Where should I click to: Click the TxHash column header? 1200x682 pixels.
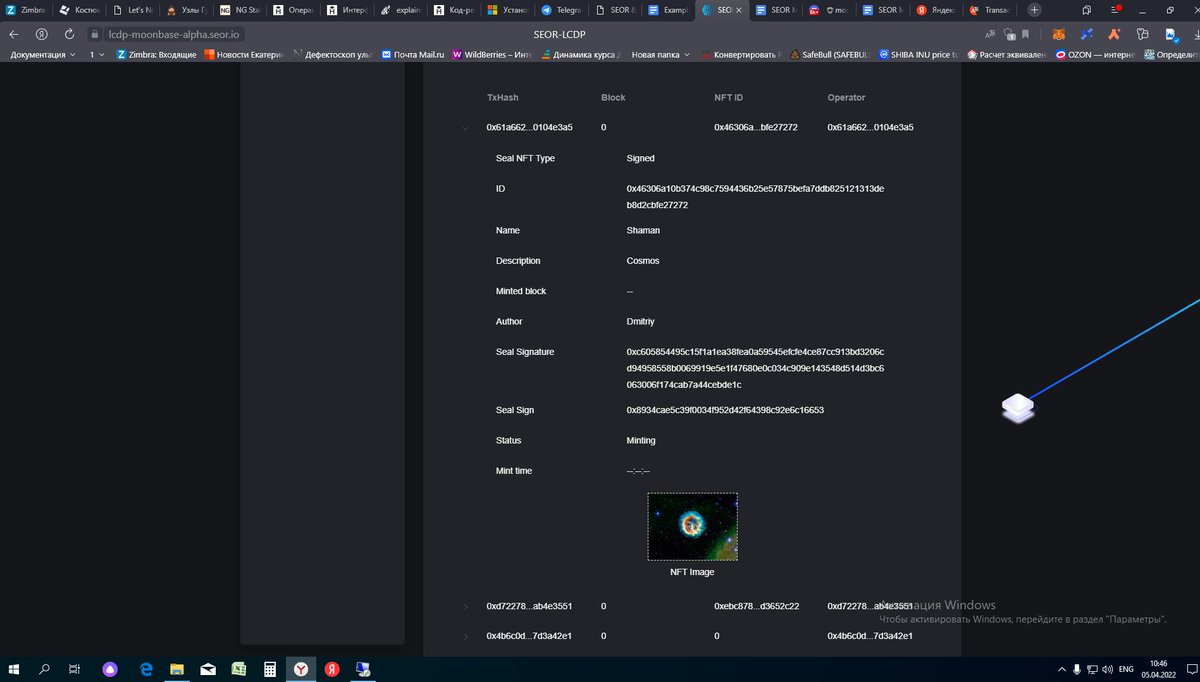pyautogui.click(x=502, y=98)
